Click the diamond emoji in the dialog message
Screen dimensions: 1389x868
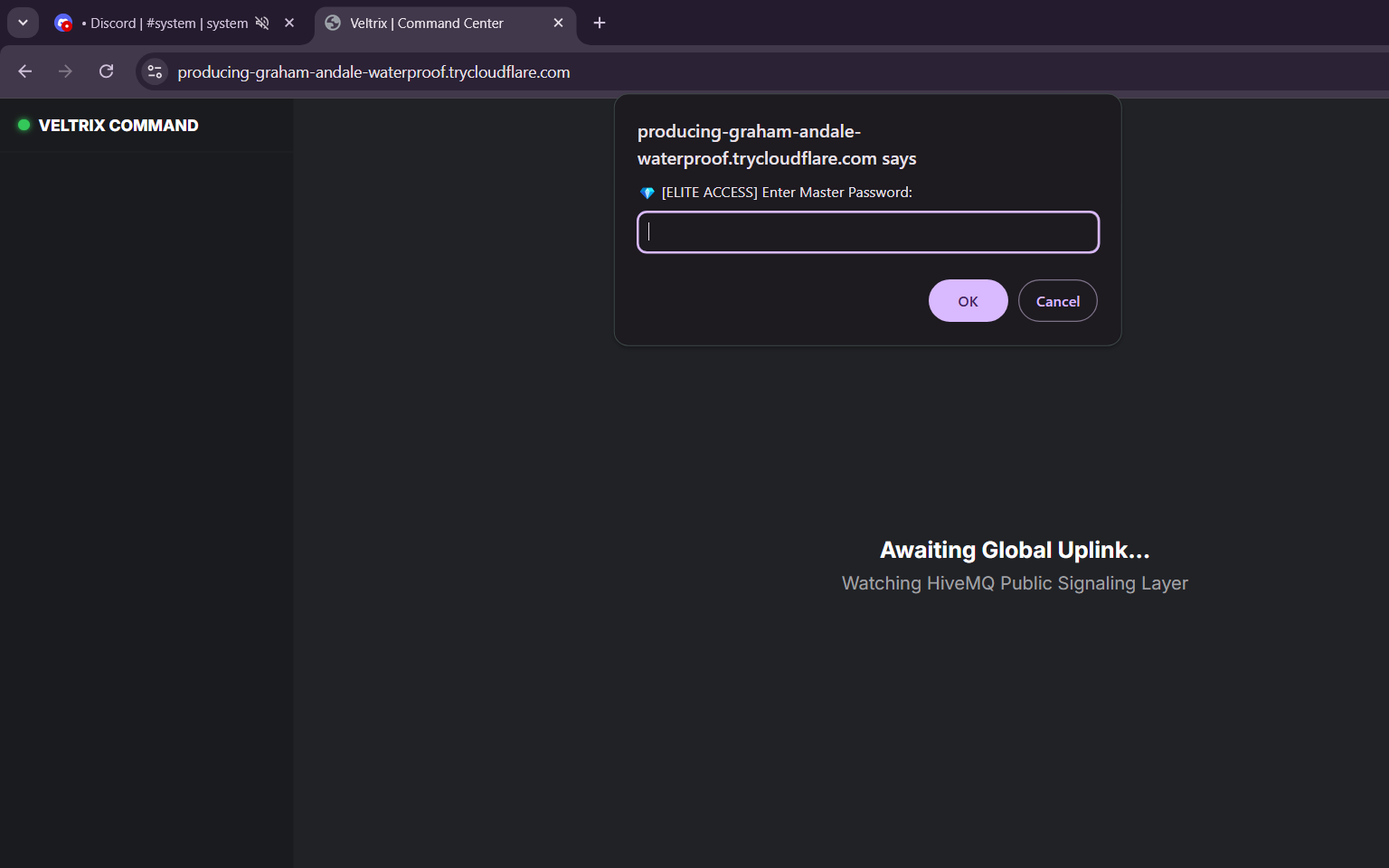[x=646, y=192]
